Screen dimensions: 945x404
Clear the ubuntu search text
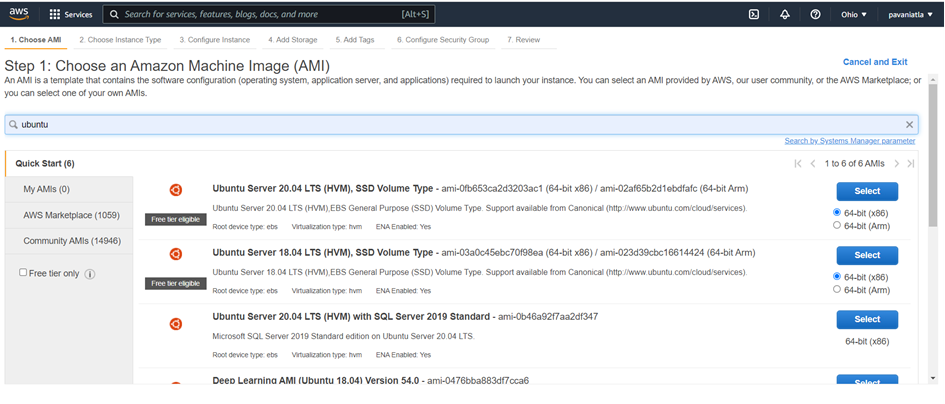click(909, 125)
